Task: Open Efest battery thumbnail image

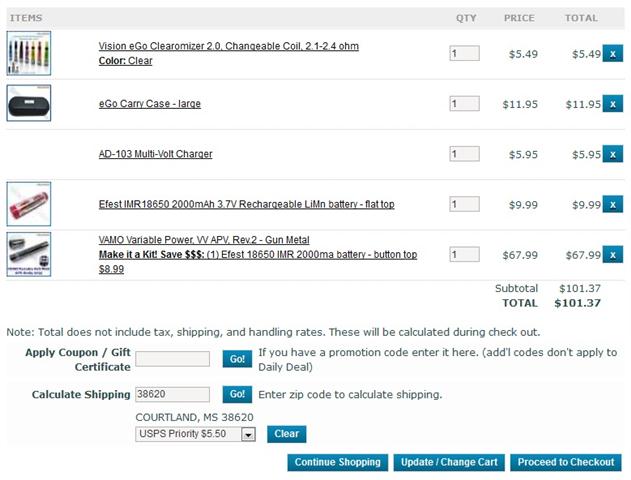Action: click(x=29, y=204)
